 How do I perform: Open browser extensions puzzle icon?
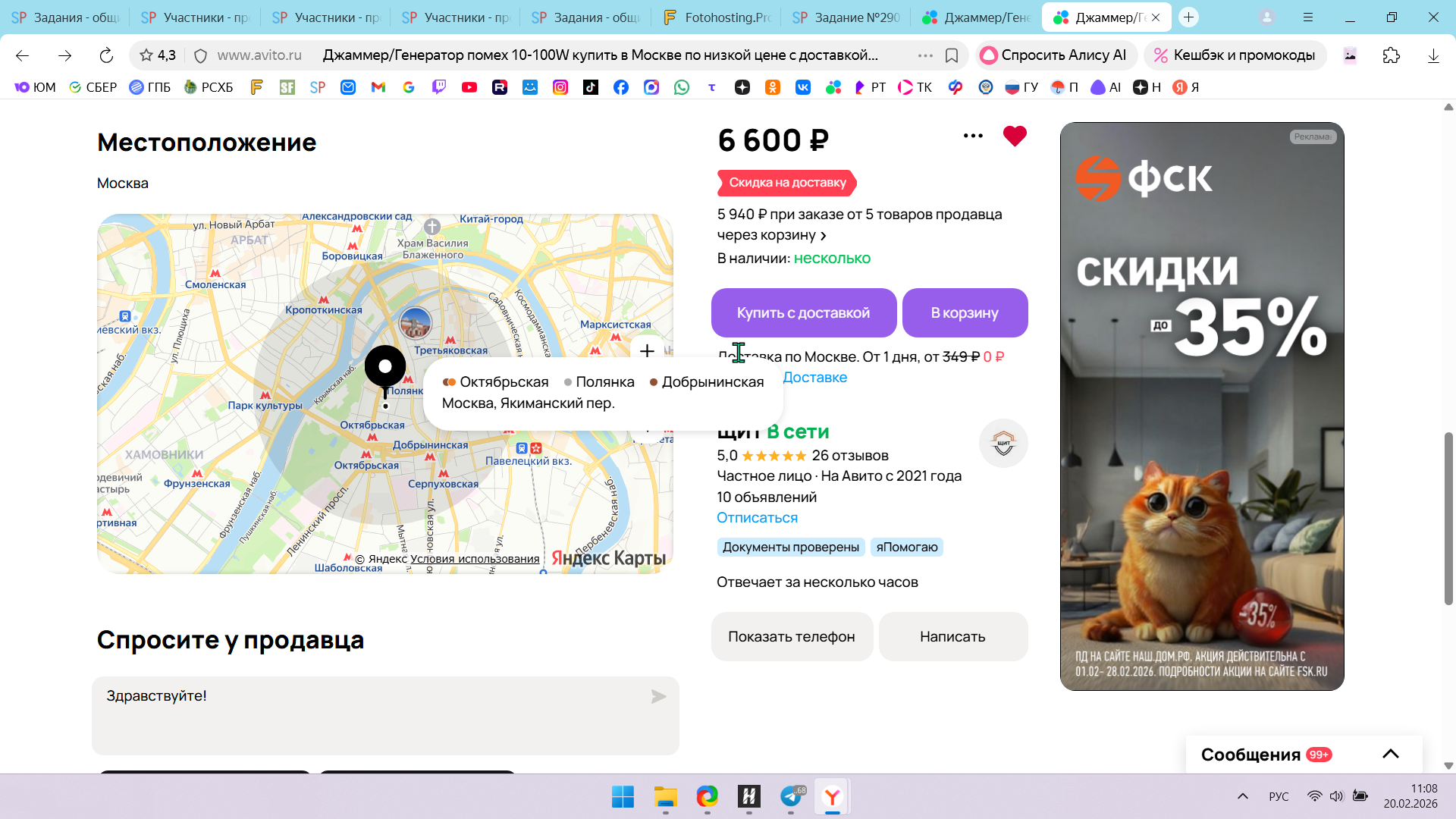1391,55
